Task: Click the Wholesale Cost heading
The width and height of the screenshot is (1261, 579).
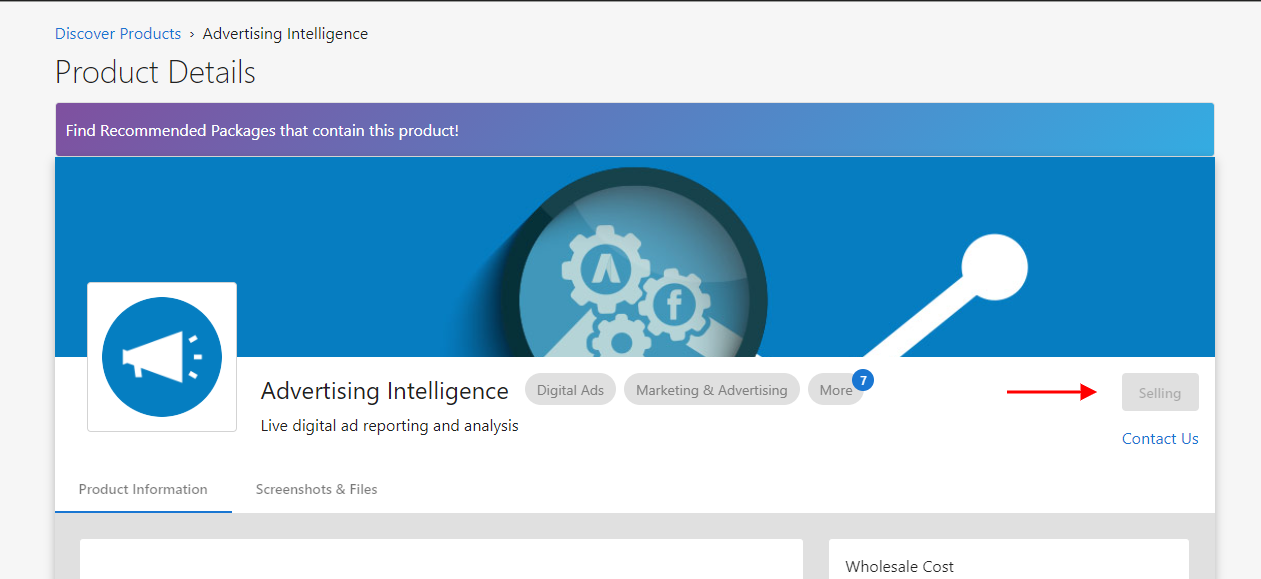Action: [x=900, y=567]
